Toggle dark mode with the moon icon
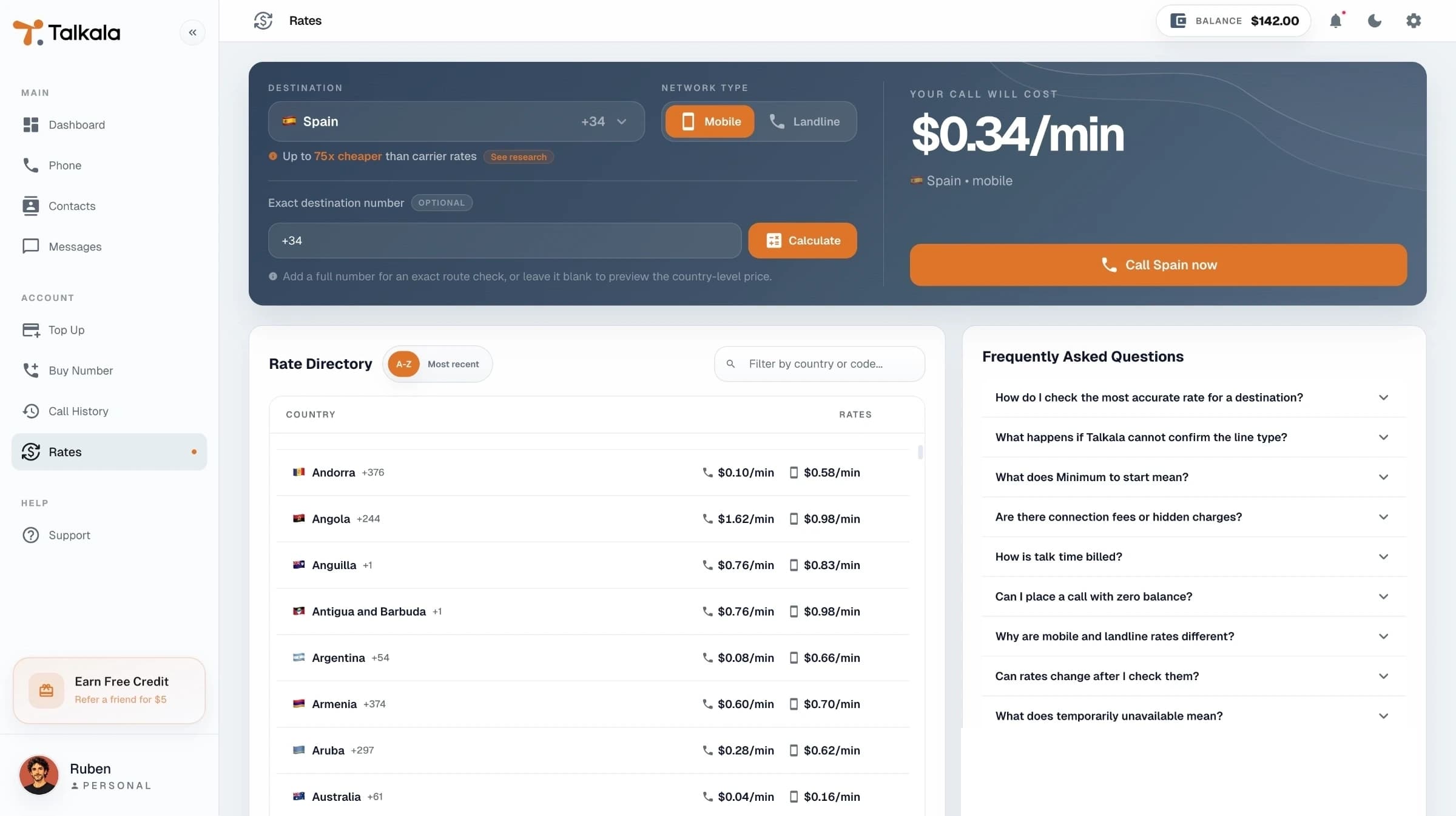The image size is (1456, 816). (1375, 21)
